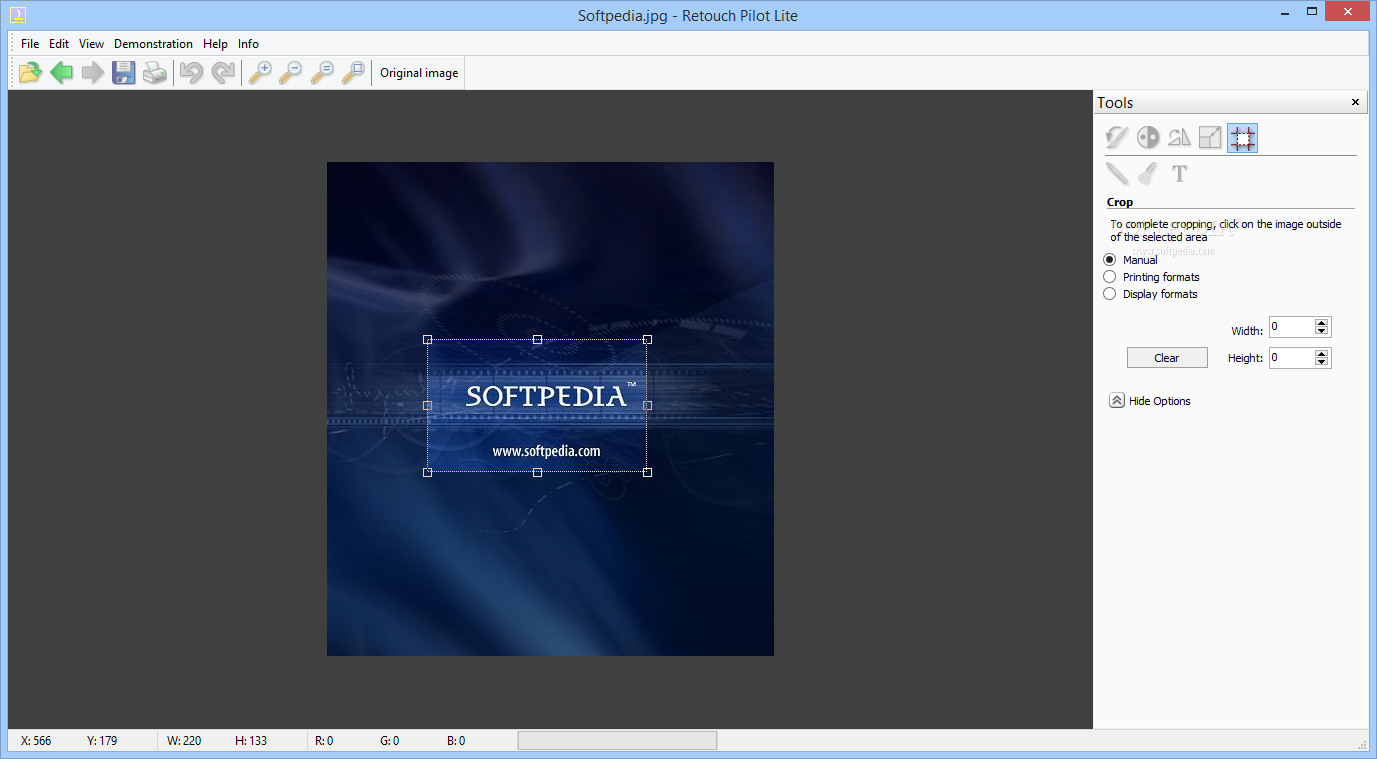Close the Tools panel
Screen dimensions: 1377x759
pos(1356,102)
